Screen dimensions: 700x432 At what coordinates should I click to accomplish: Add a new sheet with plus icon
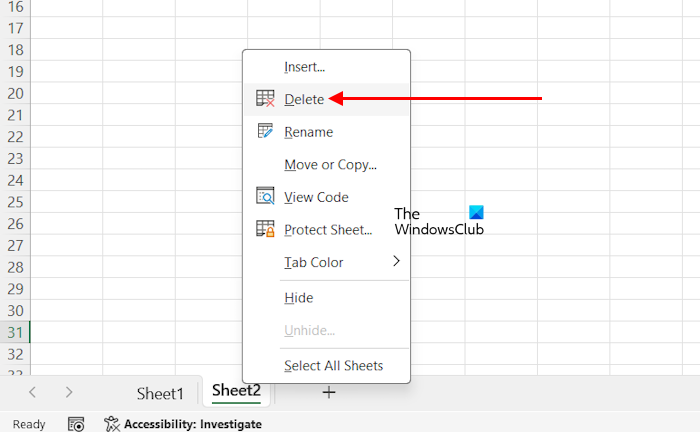point(328,392)
